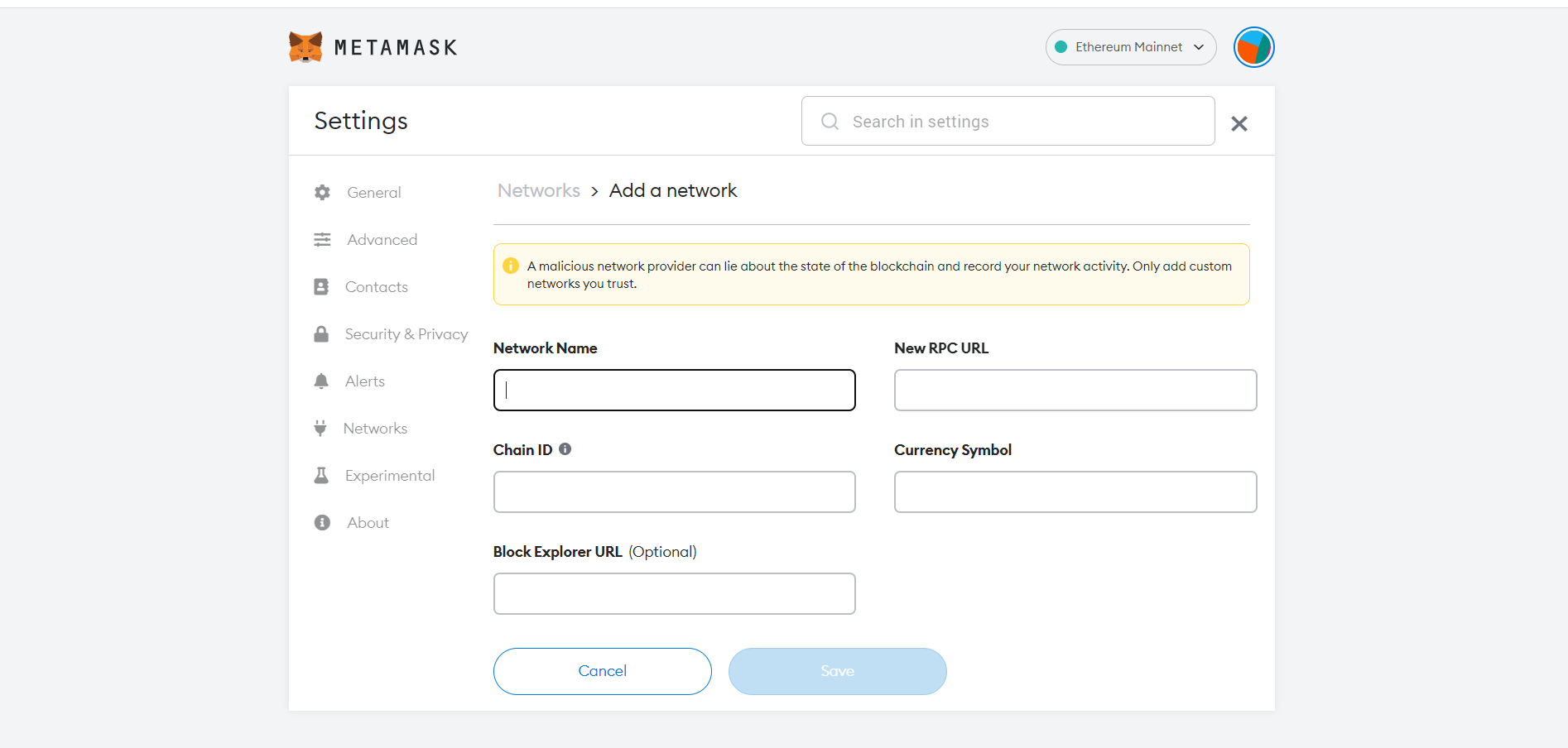Click the Contacts book icon

tap(321, 287)
